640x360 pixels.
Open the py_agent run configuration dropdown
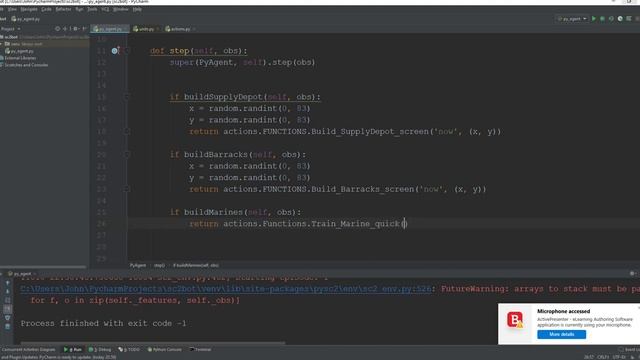(x=571, y=19)
